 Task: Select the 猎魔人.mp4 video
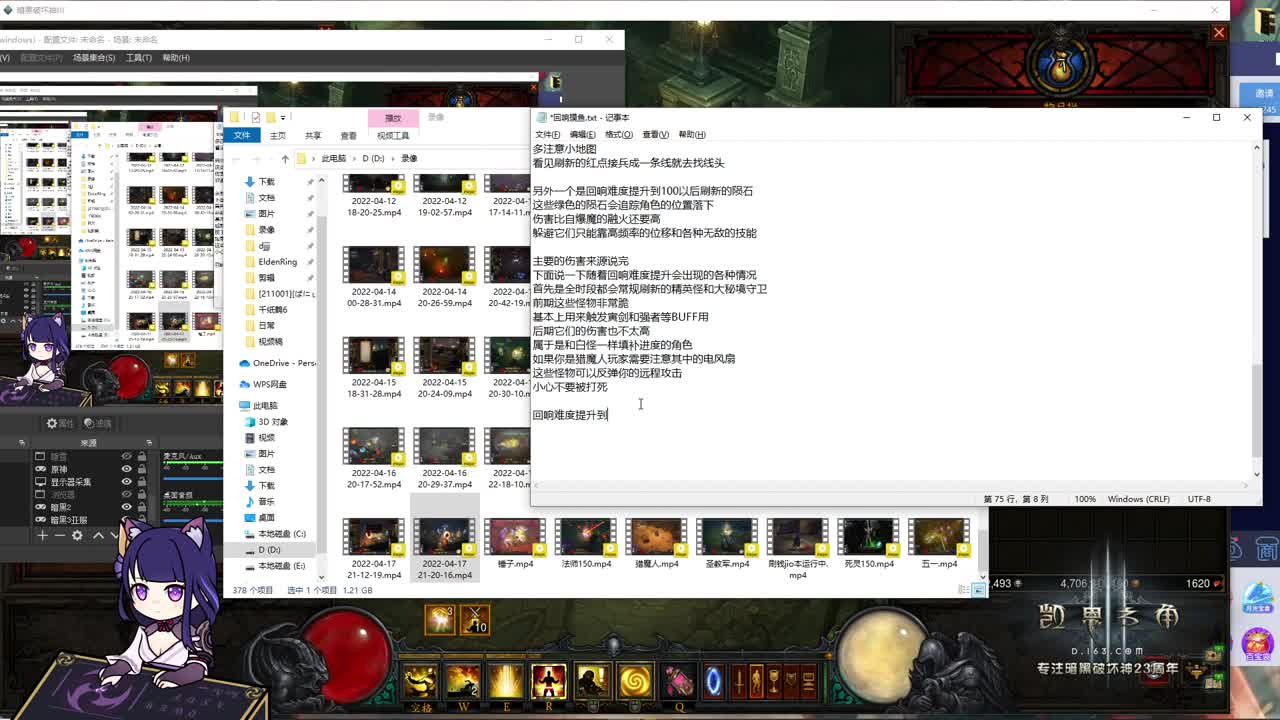(657, 543)
